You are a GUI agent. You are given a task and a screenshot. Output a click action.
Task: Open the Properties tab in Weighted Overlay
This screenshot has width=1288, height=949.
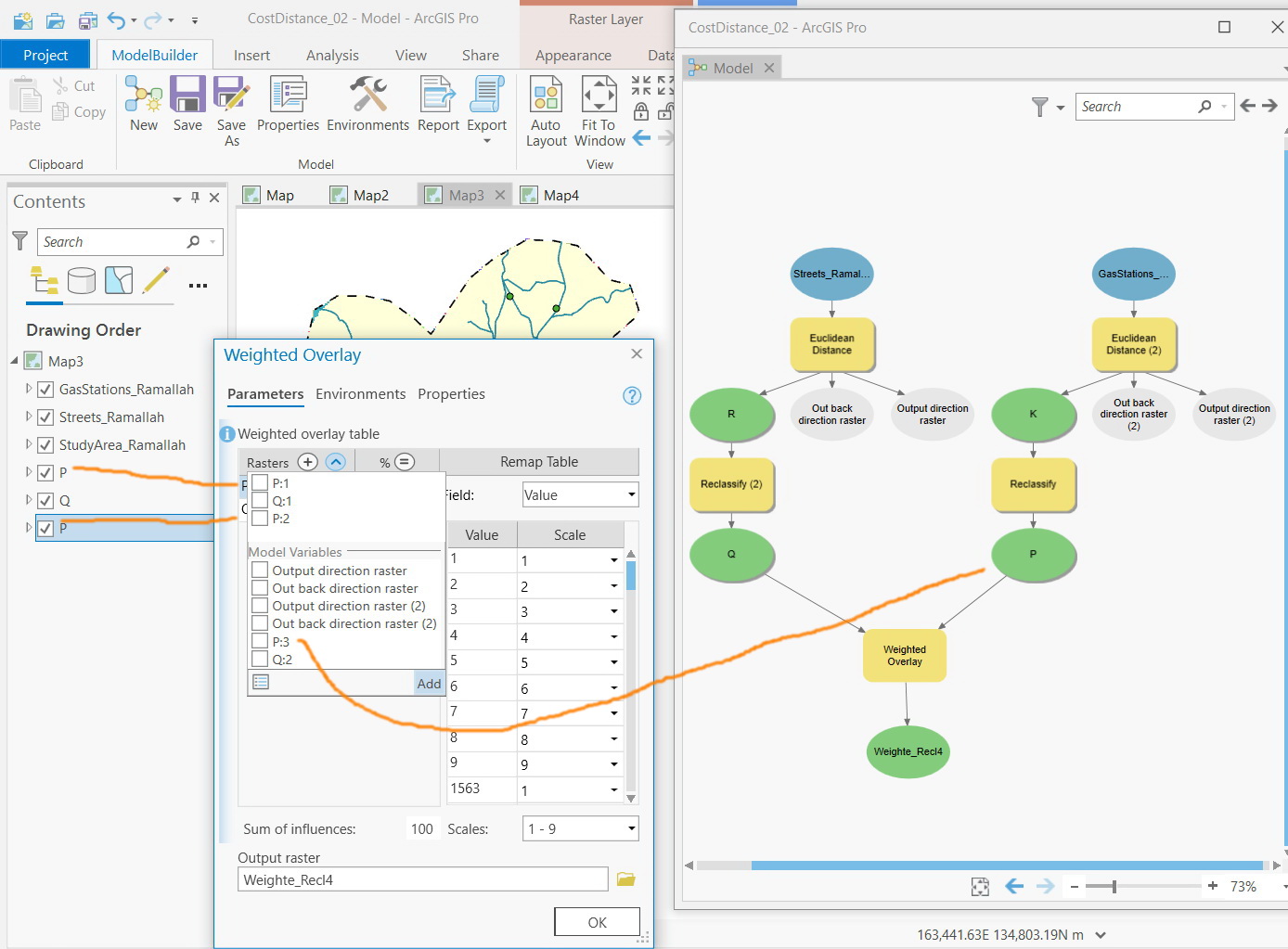click(451, 394)
